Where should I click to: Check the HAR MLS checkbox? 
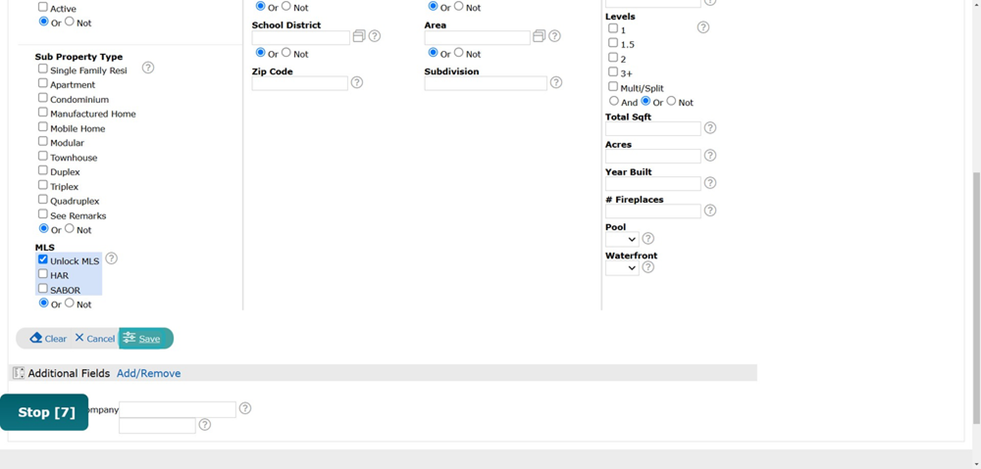point(43,274)
